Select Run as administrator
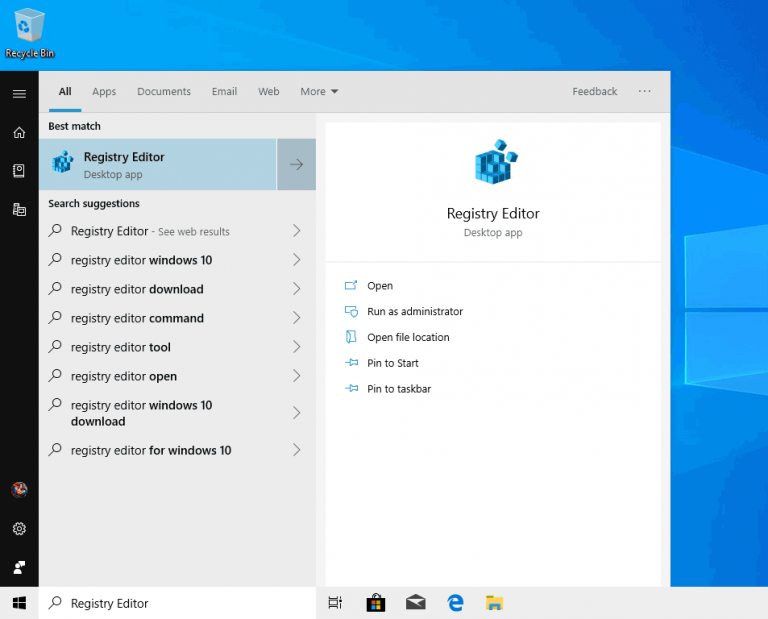Image resolution: width=768 pixels, height=619 pixels. pyautogui.click(x=414, y=312)
